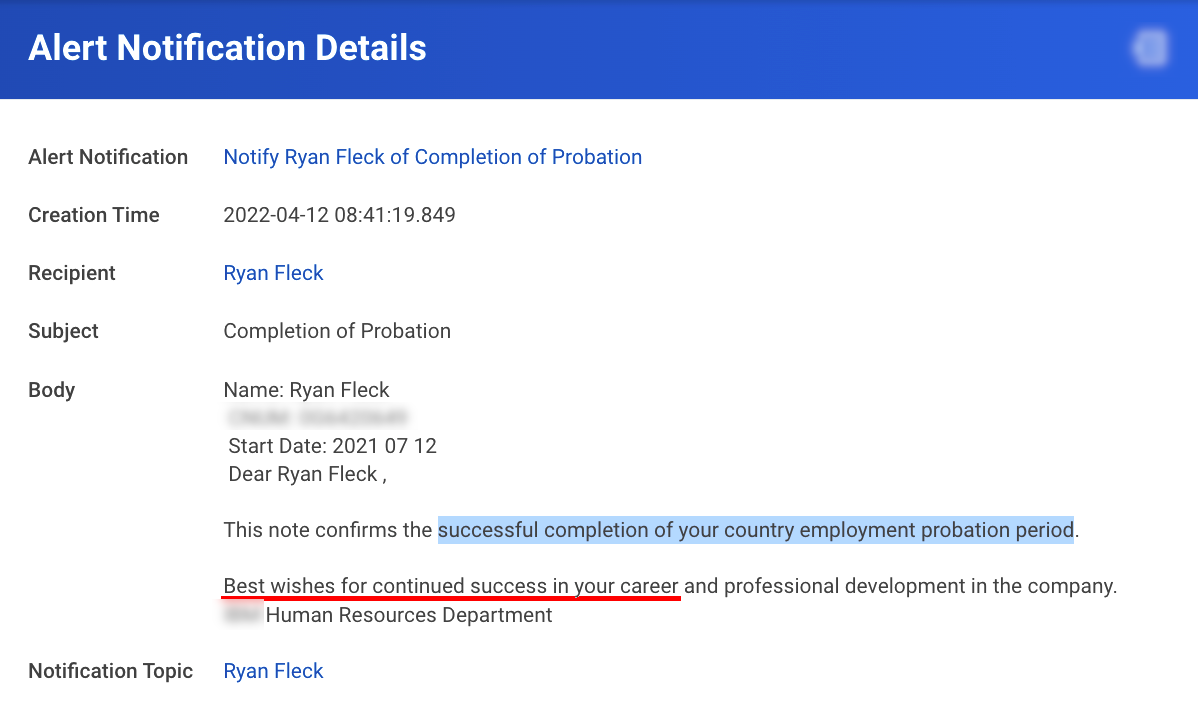1198x705 pixels.
Task: Click the Human Resources Department signature
Action: click(x=409, y=615)
